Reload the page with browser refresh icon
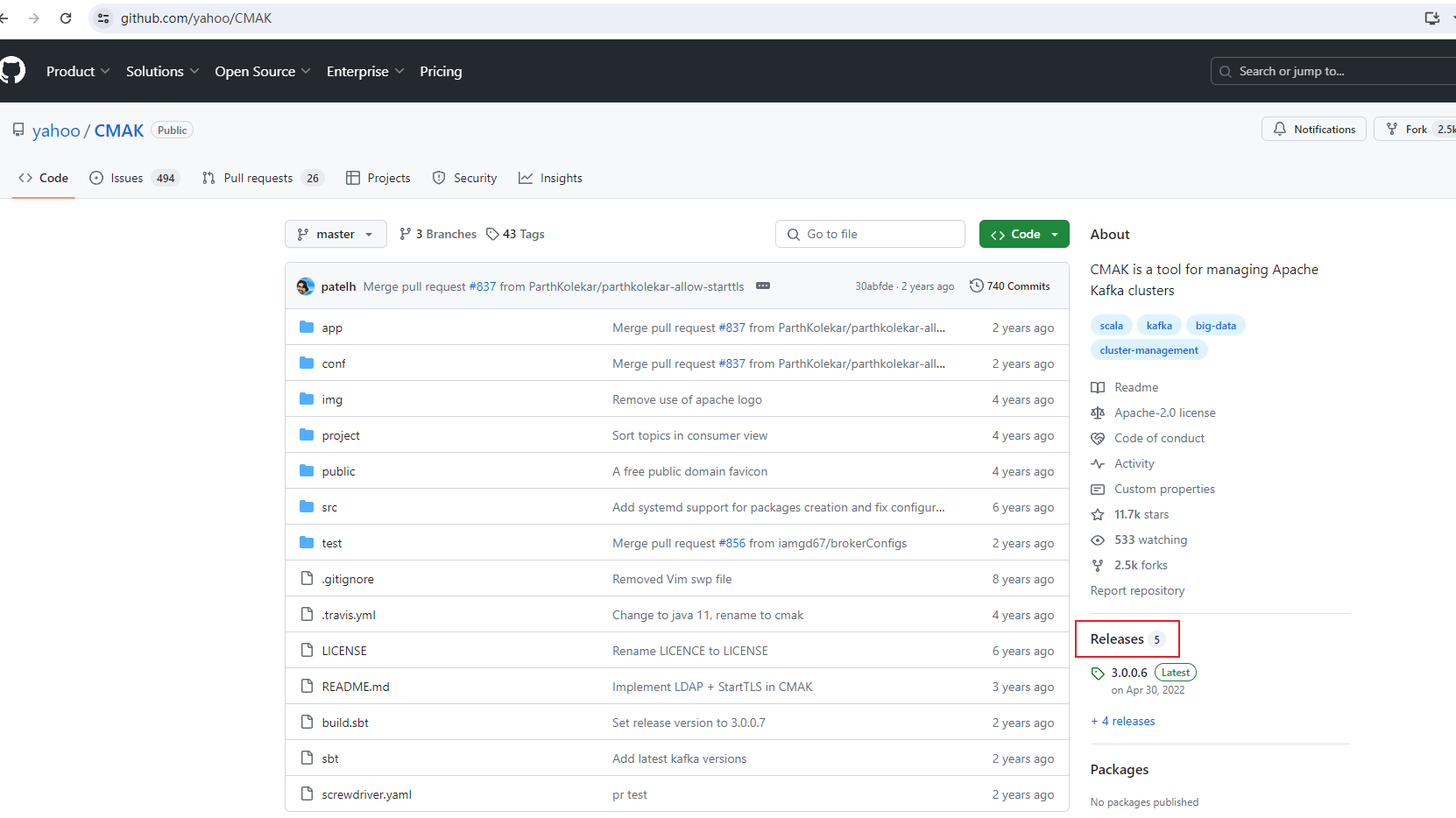 [66, 18]
